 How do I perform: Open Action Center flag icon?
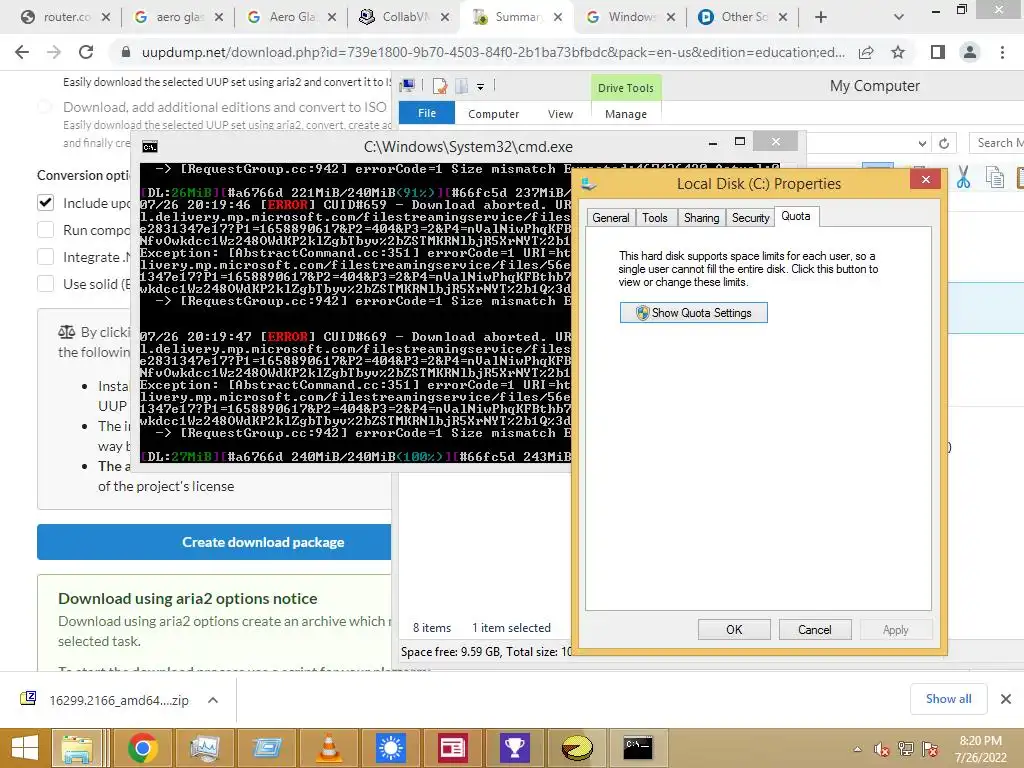click(x=930, y=749)
